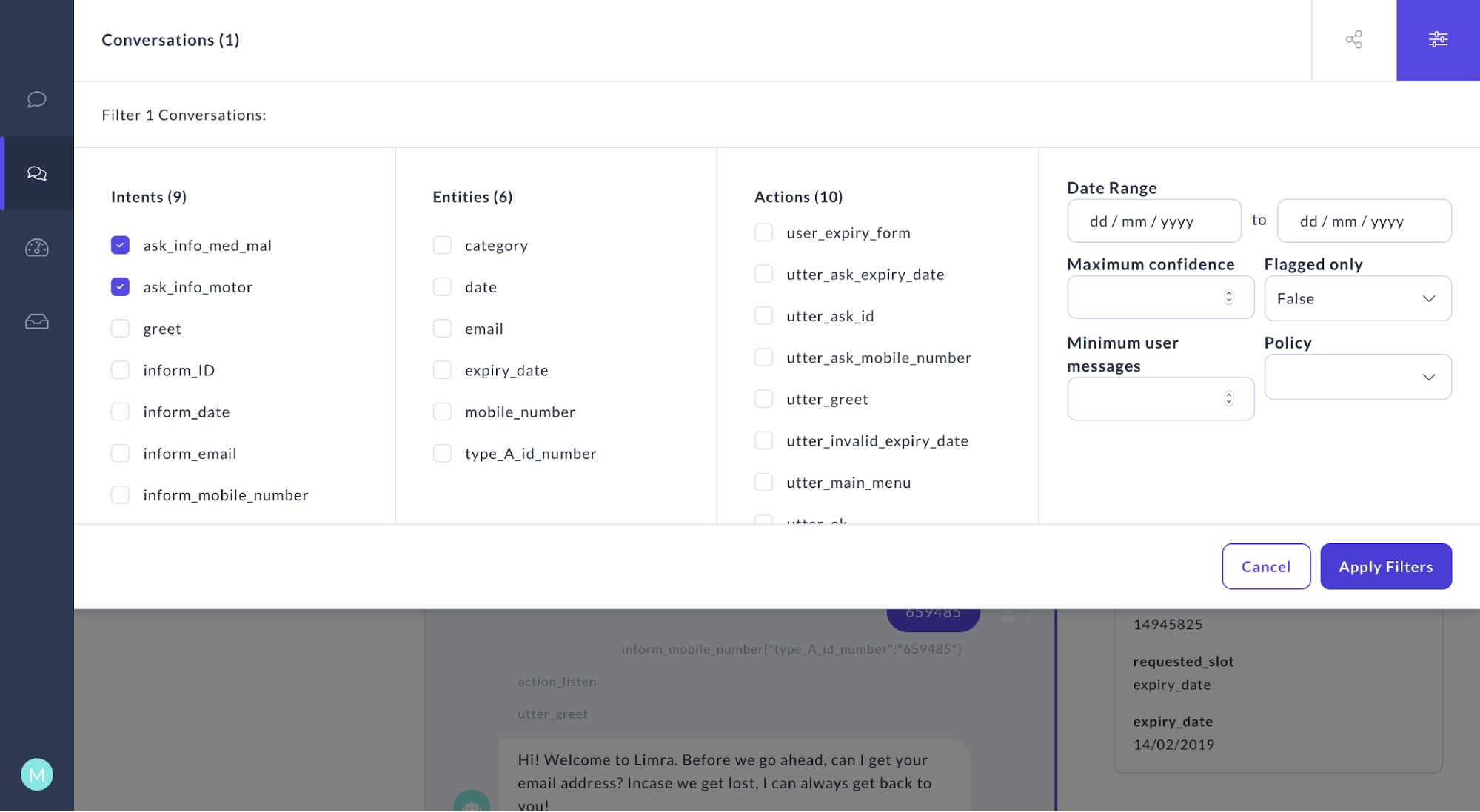
Task: Click the user avatar M icon
Action: tap(37, 774)
